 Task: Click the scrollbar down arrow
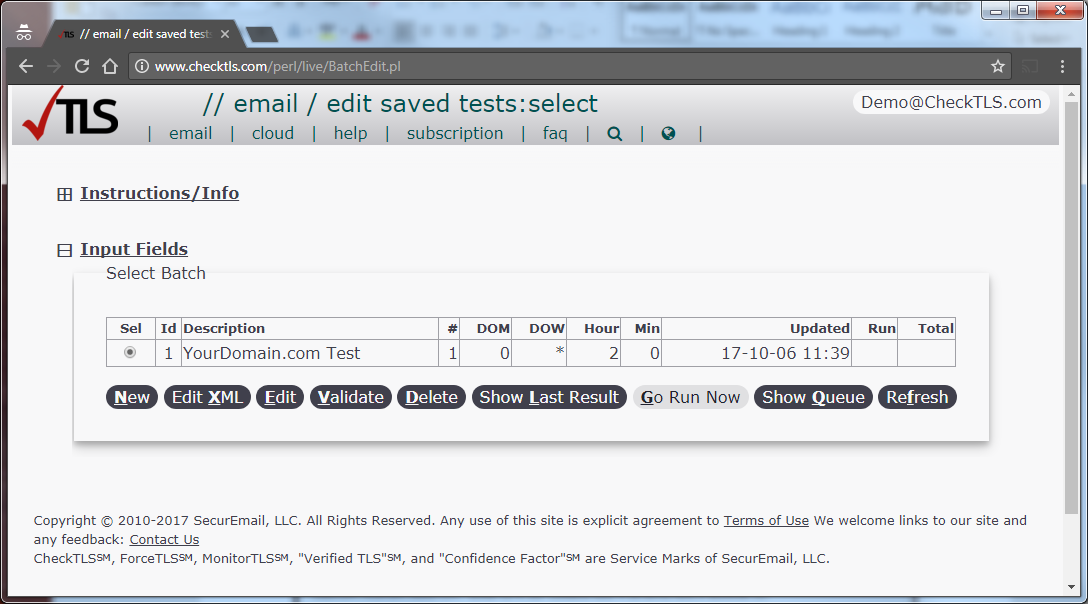pyautogui.click(x=1071, y=587)
